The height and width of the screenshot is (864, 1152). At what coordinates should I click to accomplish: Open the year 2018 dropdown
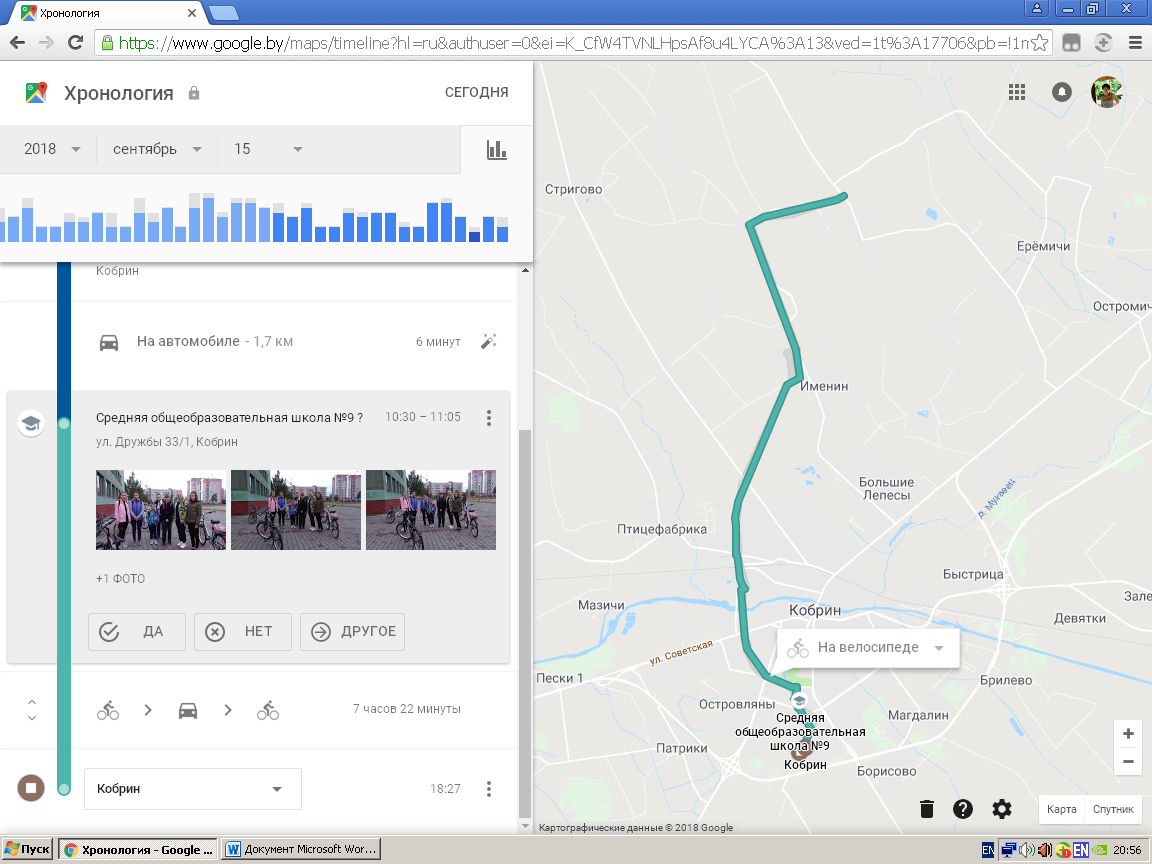pos(51,149)
